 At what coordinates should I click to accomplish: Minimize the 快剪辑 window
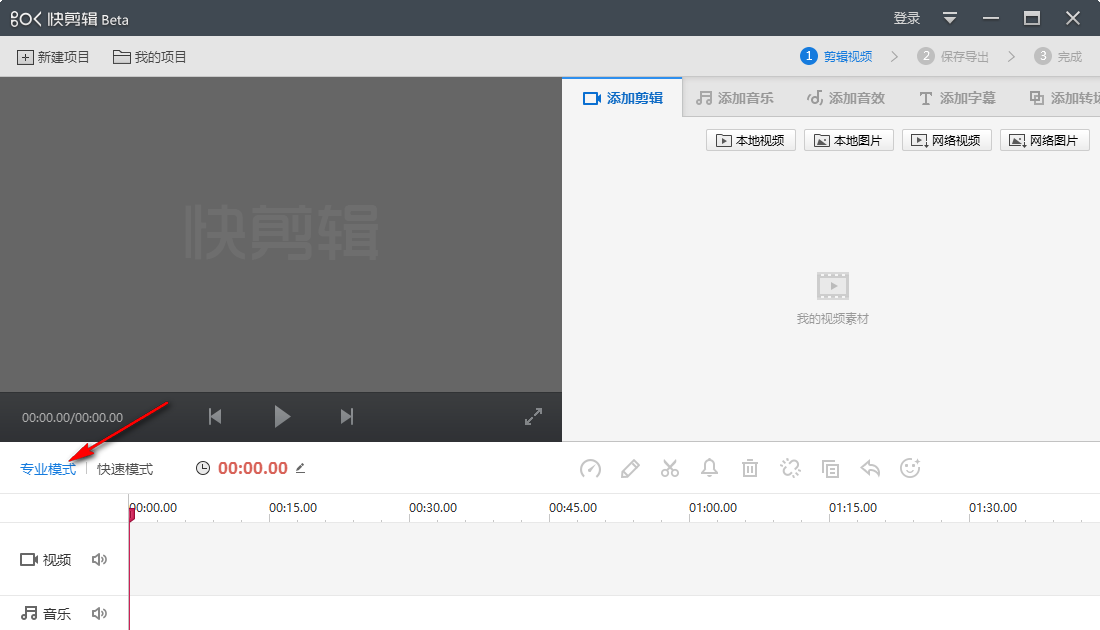[x=991, y=19]
